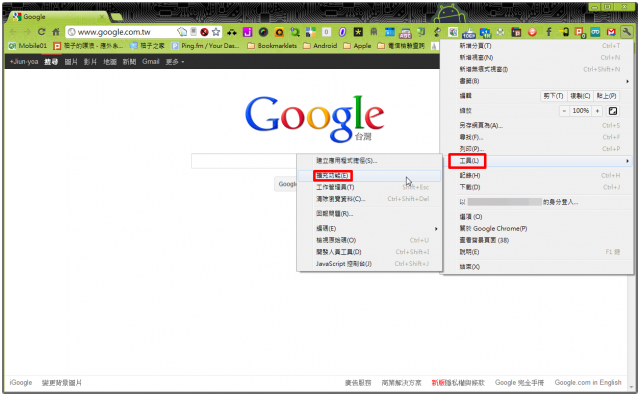Toggle full screen from the zoom row icon

click(x=613, y=111)
